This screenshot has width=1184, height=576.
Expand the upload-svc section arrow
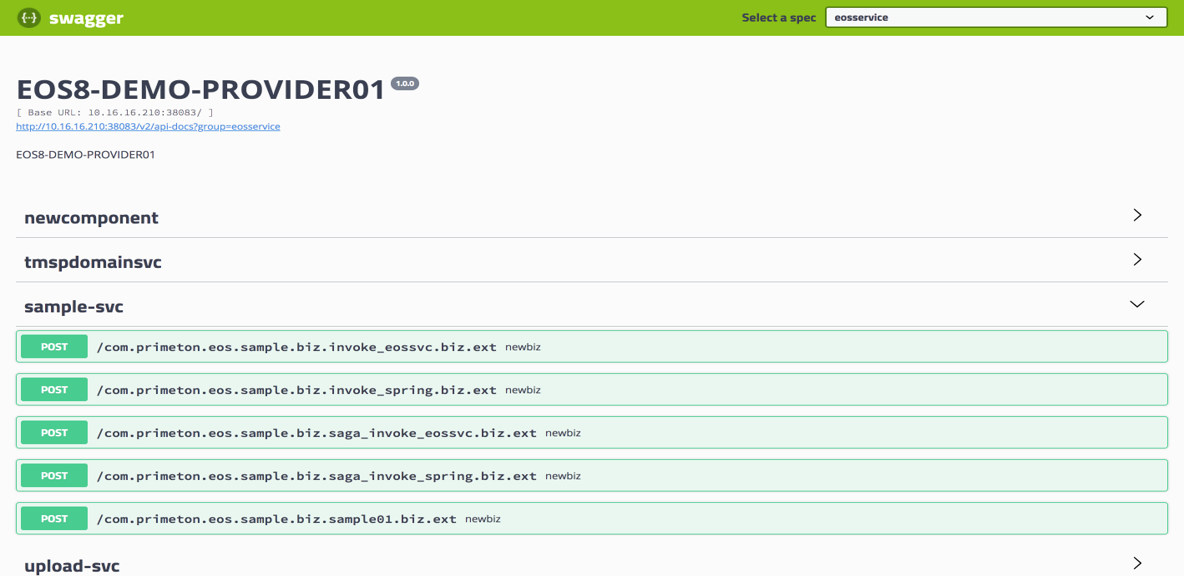(1137, 564)
